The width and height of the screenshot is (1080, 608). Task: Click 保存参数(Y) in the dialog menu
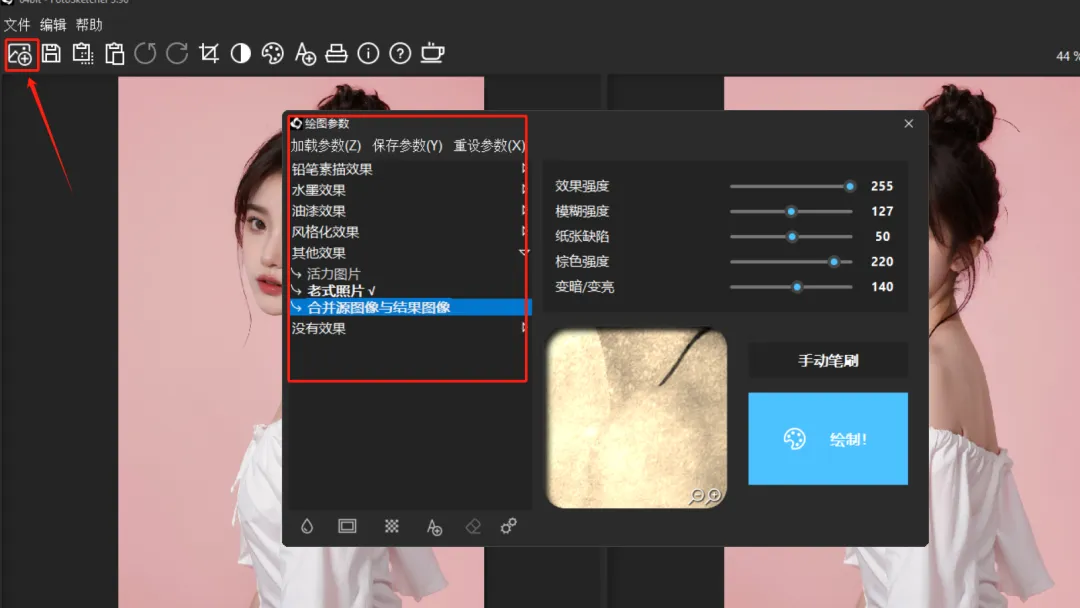pyautogui.click(x=407, y=145)
